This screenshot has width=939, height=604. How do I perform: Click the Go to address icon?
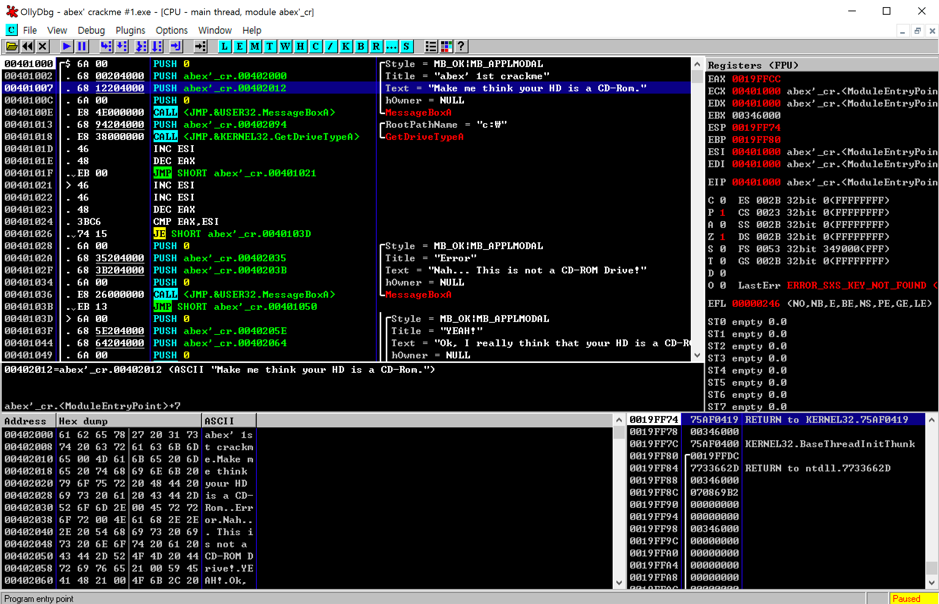coord(200,46)
